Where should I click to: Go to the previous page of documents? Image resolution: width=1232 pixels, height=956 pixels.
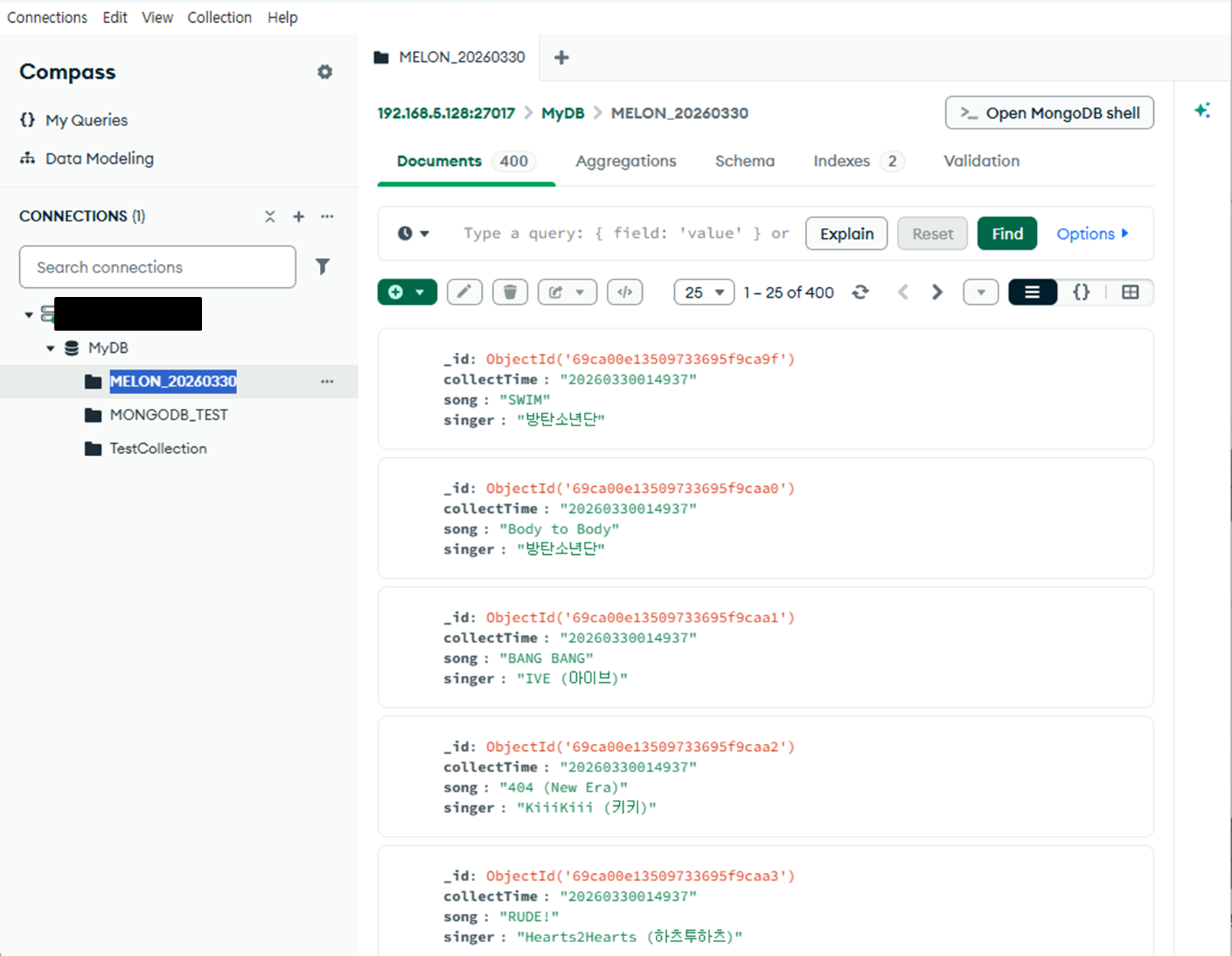(x=904, y=292)
